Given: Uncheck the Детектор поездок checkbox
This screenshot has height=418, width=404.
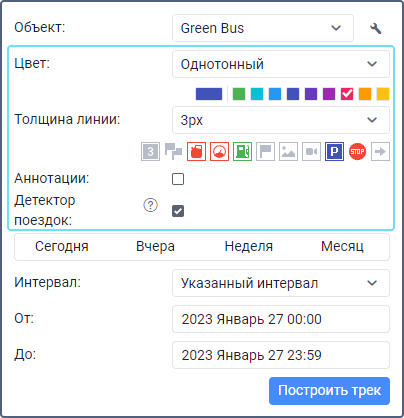Looking at the screenshot, I should [x=178, y=211].
